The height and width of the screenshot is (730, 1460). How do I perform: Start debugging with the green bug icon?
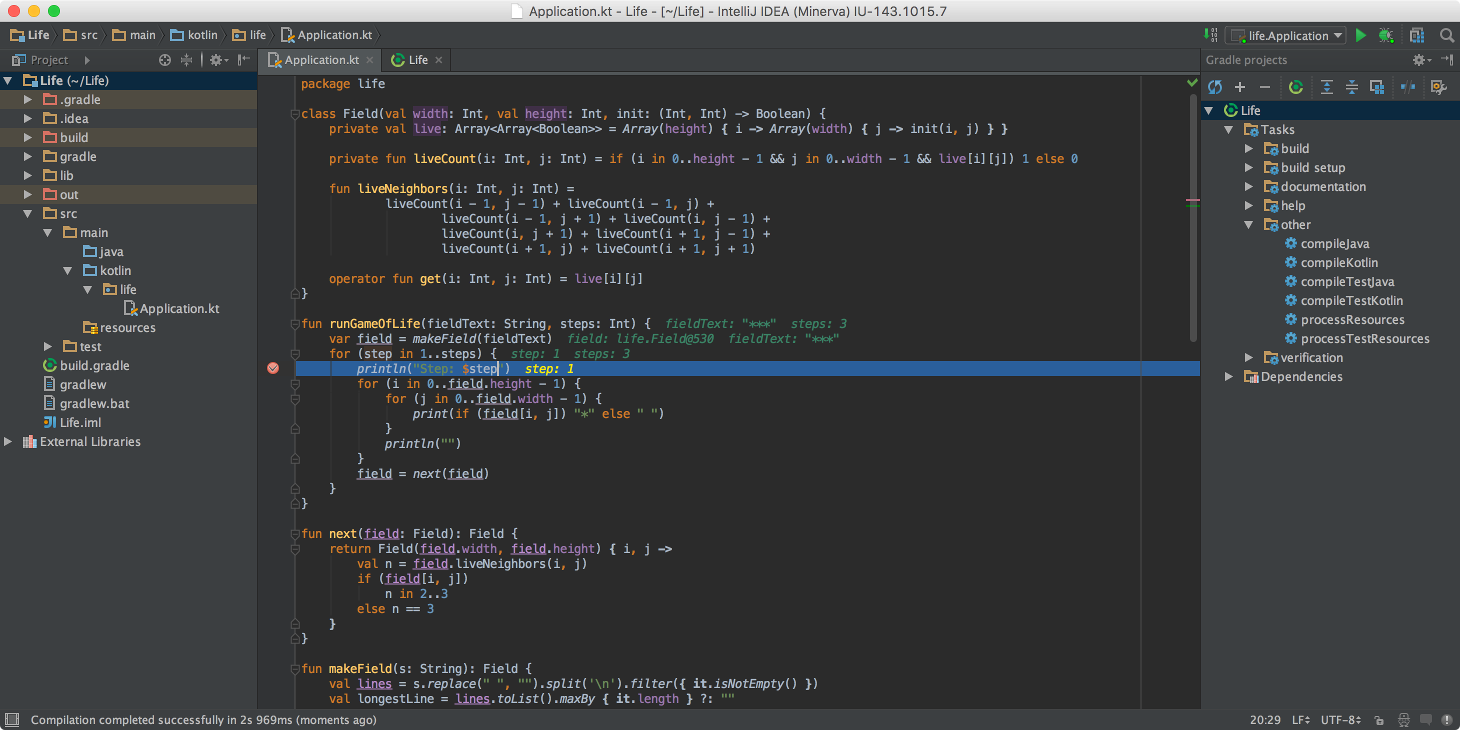tap(1385, 35)
